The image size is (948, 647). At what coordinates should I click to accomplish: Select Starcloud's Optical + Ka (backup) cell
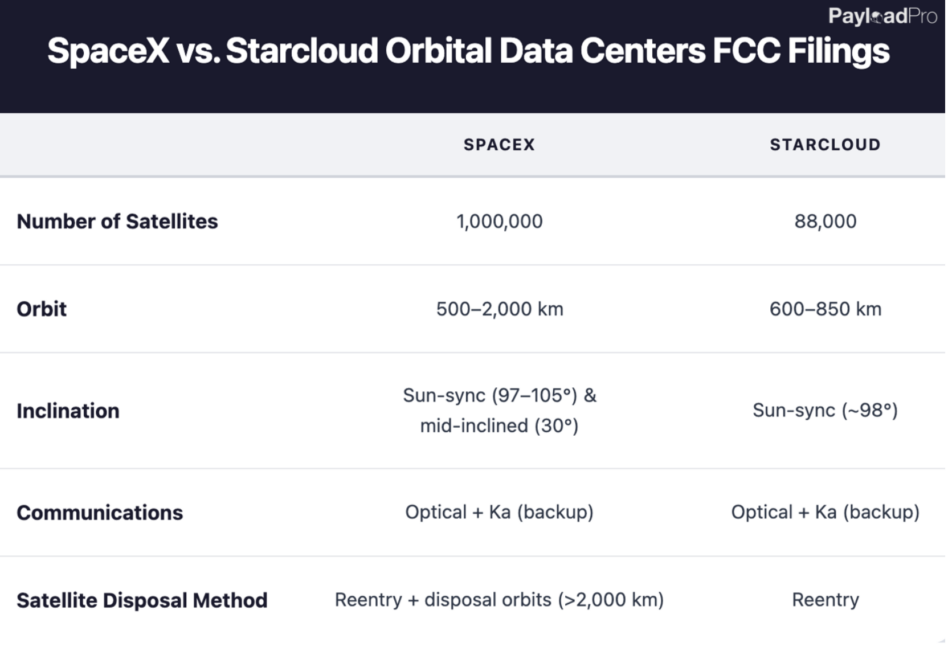[825, 512]
